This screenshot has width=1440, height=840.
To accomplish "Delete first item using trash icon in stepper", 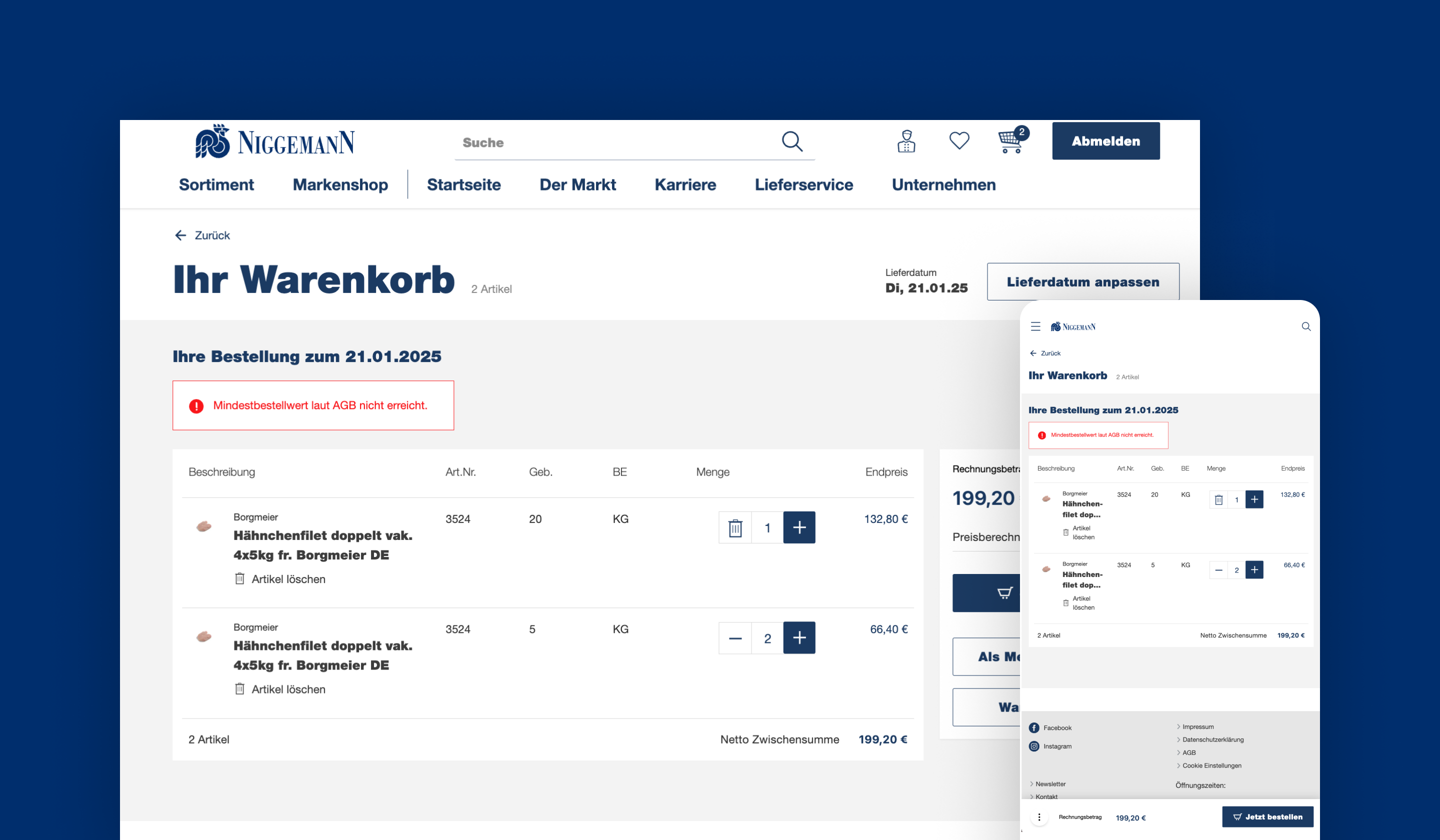I will 735,527.
